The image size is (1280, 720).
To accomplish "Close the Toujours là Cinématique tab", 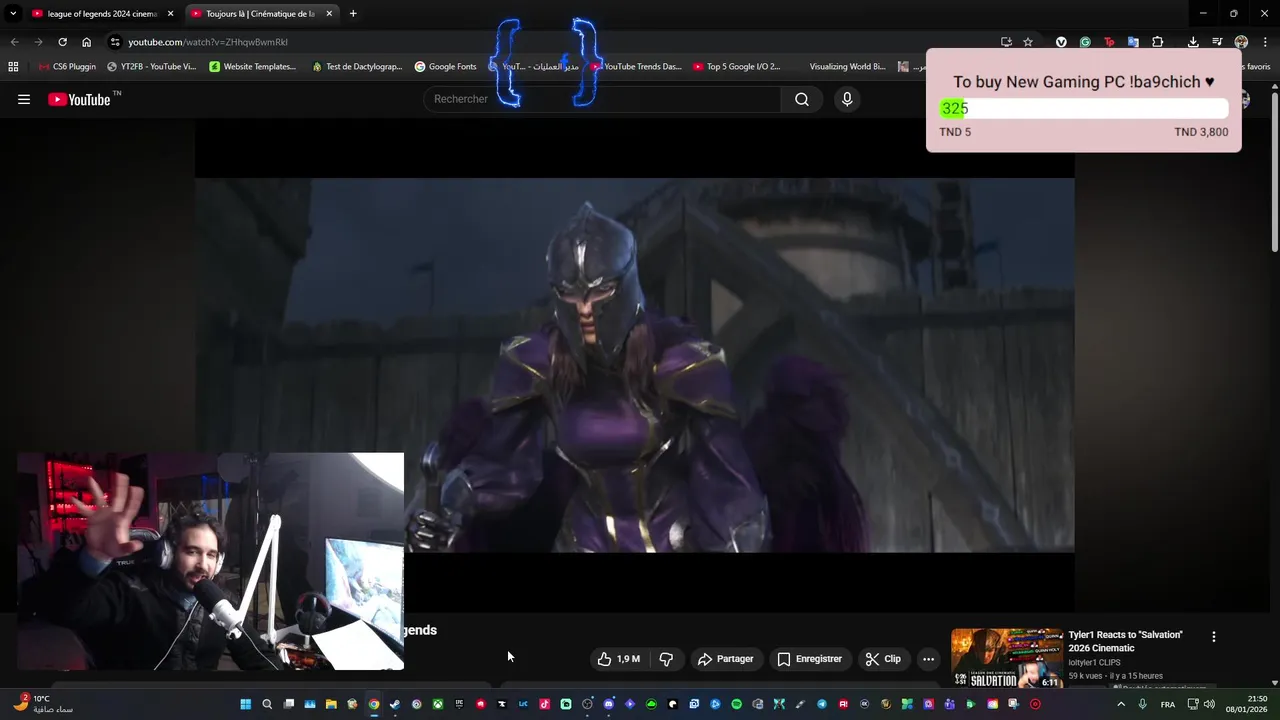I will 329,14.
